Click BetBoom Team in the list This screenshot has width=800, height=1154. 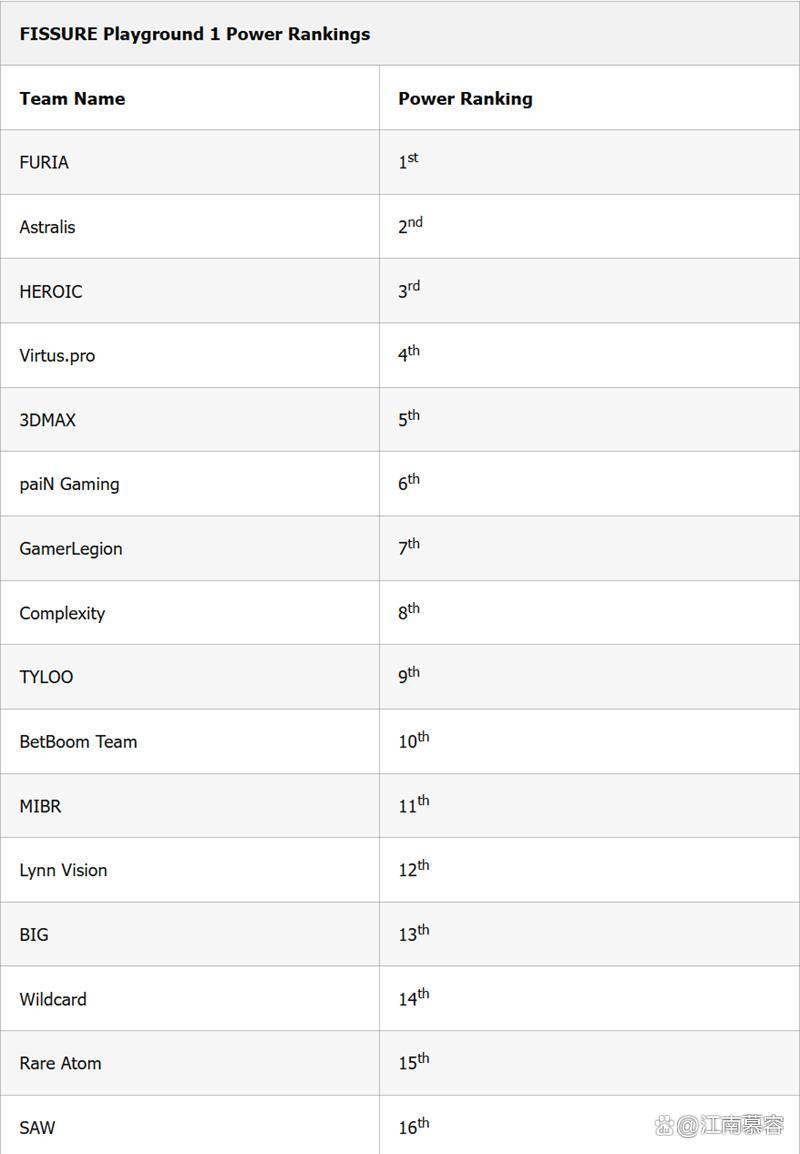tap(78, 742)
